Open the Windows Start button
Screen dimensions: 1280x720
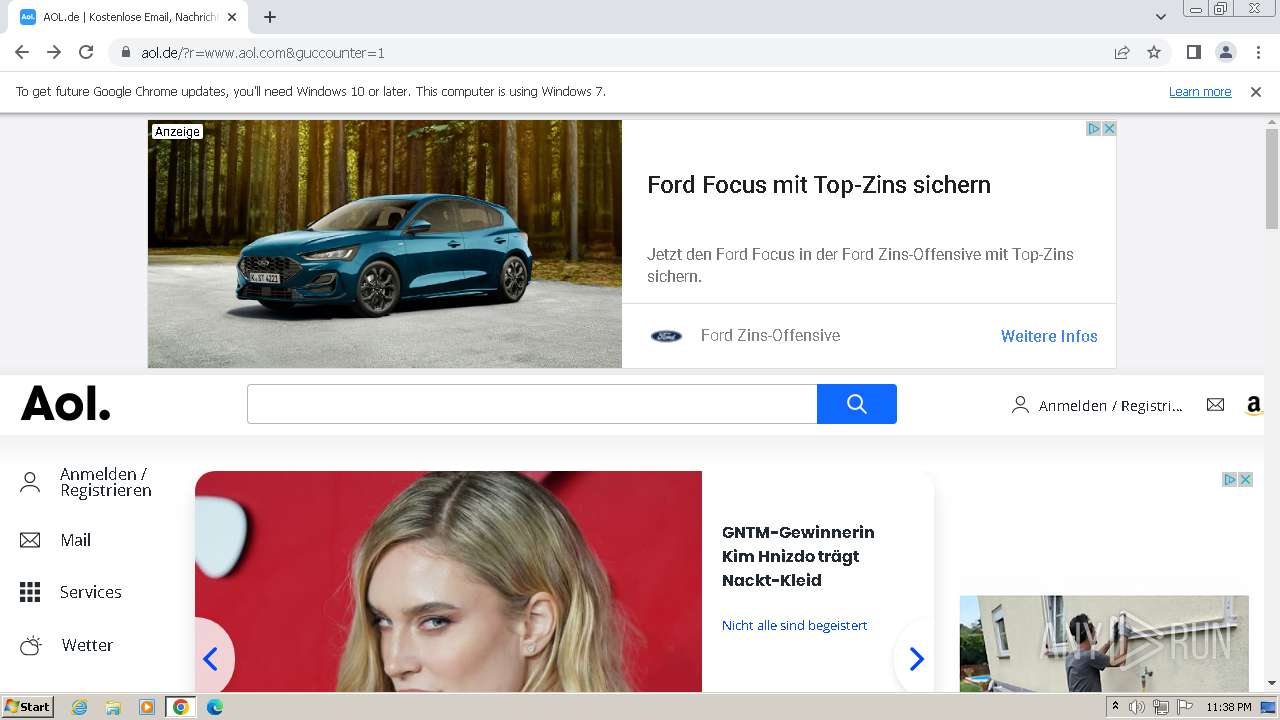coord(28,707)
